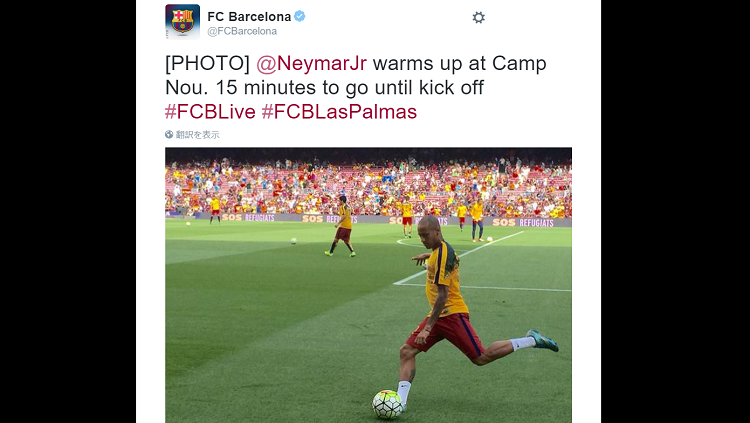750x423 pixels.
Task: Select the '[PHOTO]' text in tweet
Action: tap(208, 63)
